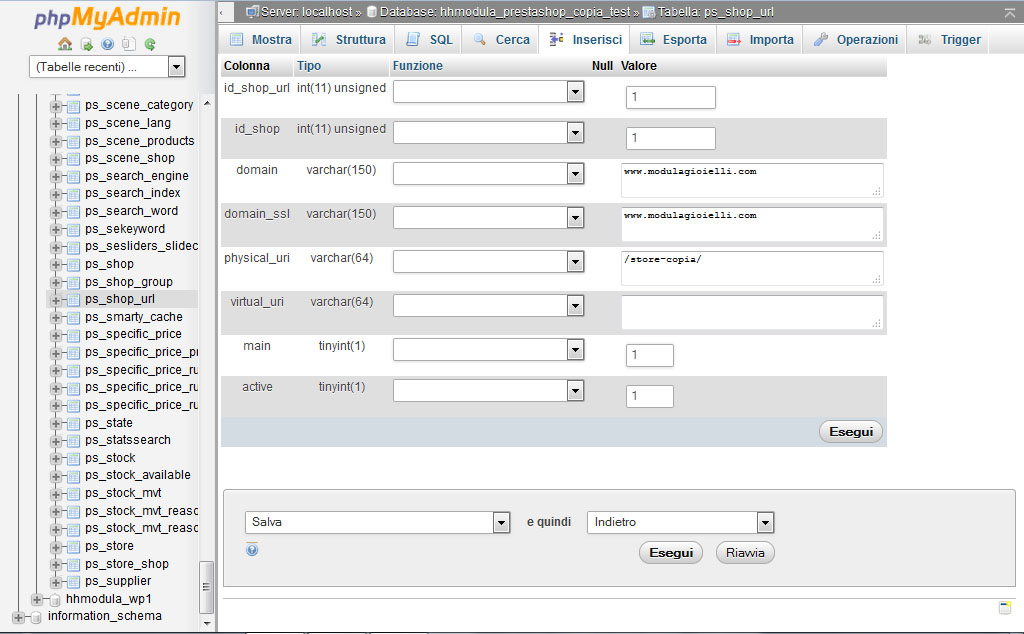Expand the ps_shop_group table node
The height and width of the screenshot is (634, 1024).
click(56, 282)
